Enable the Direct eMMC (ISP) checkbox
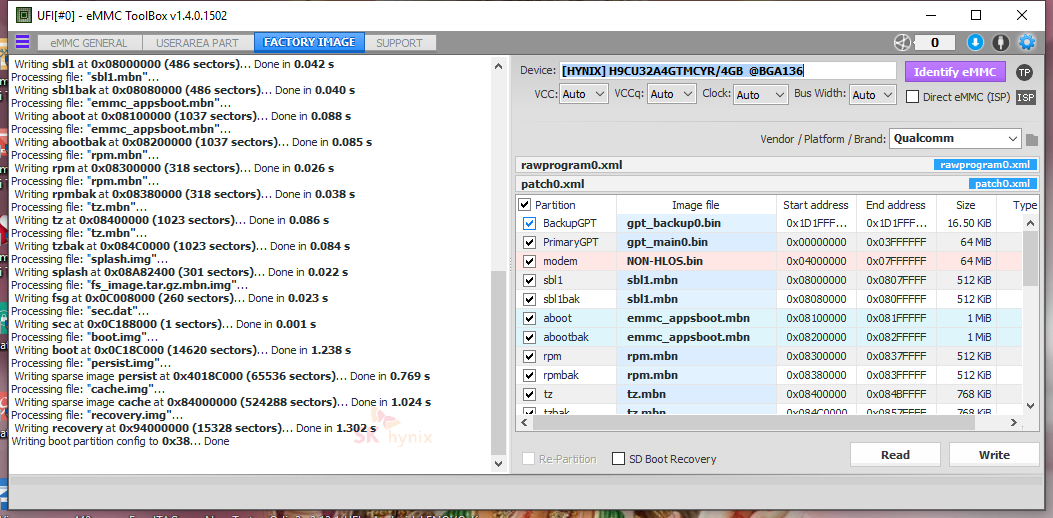 pyautogui.click(x=913, y=96)
